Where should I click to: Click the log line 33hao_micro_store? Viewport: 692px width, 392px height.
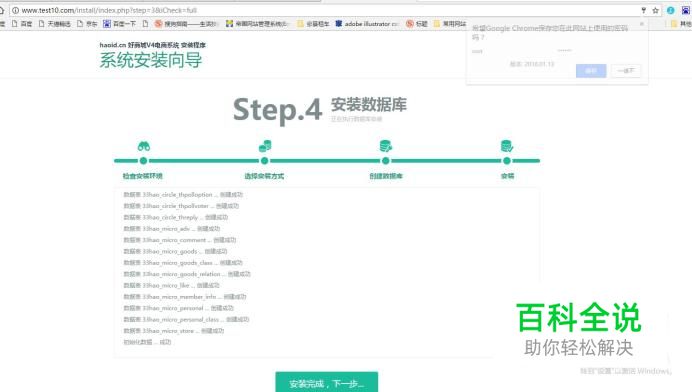174,331
